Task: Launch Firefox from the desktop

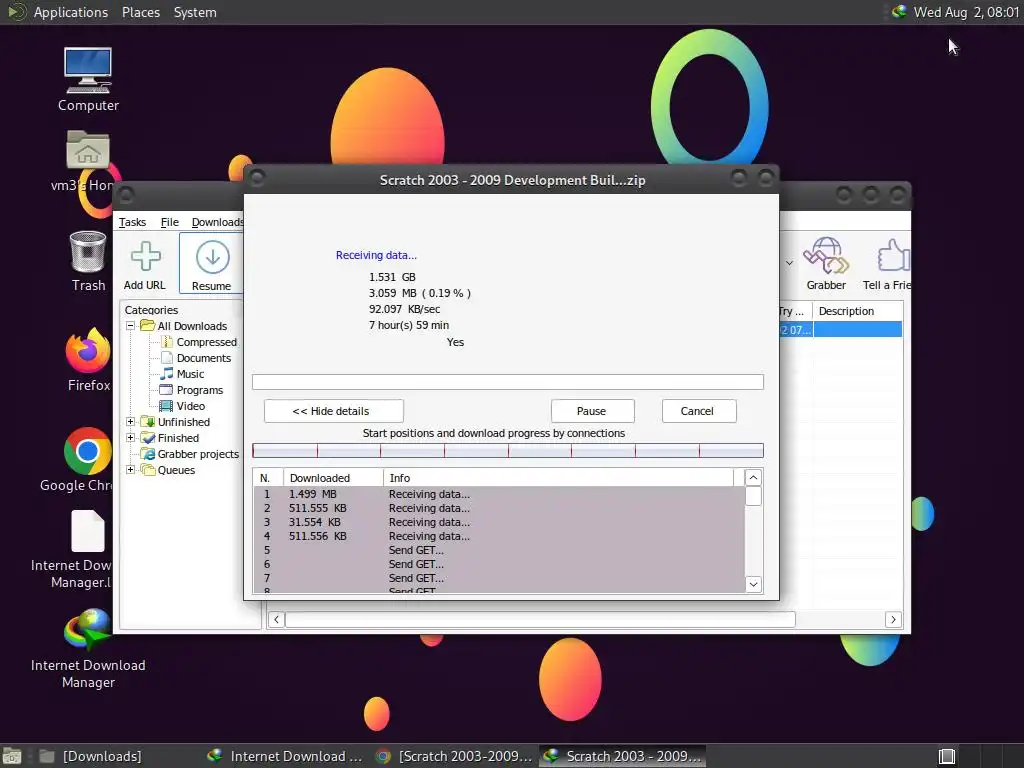Action: (x=88, y=351)
